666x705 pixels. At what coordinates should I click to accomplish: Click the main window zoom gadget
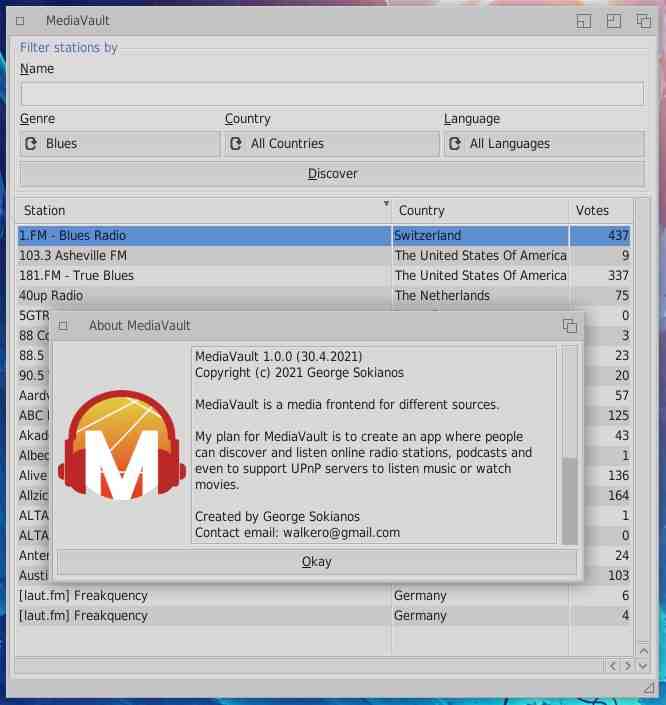point(614,20)
